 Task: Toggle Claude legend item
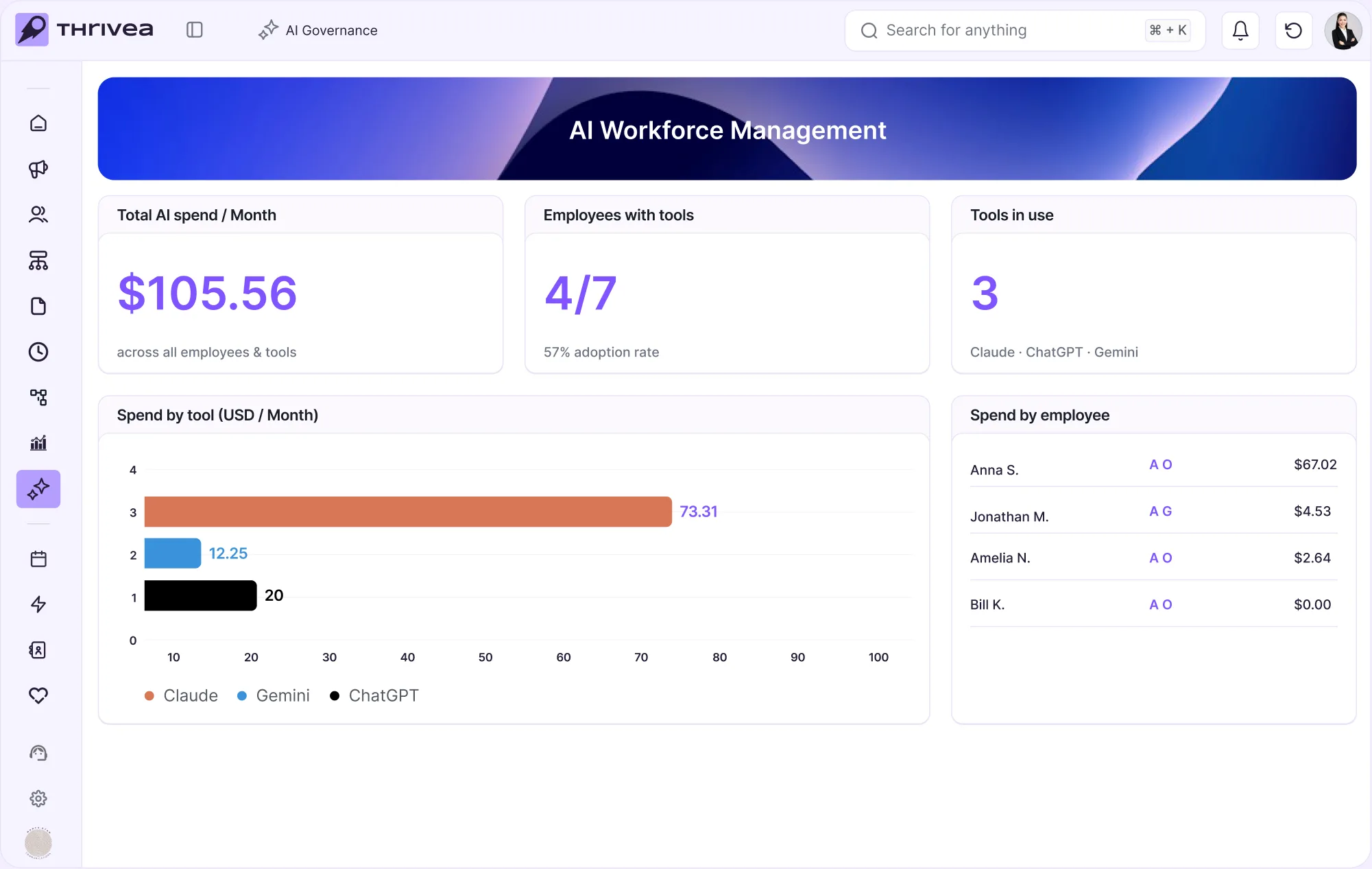click(x=182, y=695)
